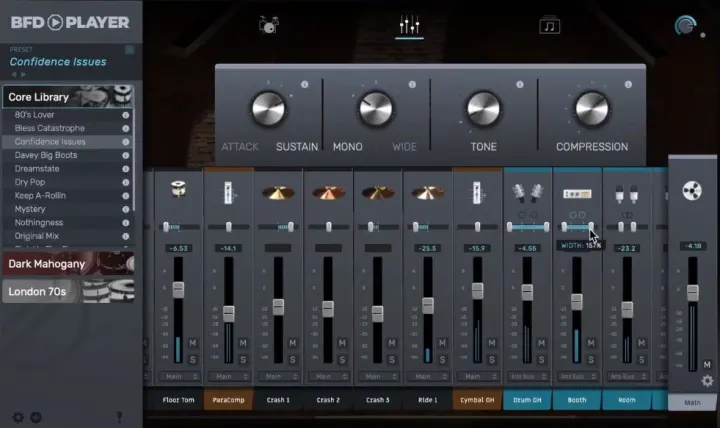Select the Crash 3 cymbal icon
Image resolution: width=720 pixels, height=428 pixels.
click(378, 193)
